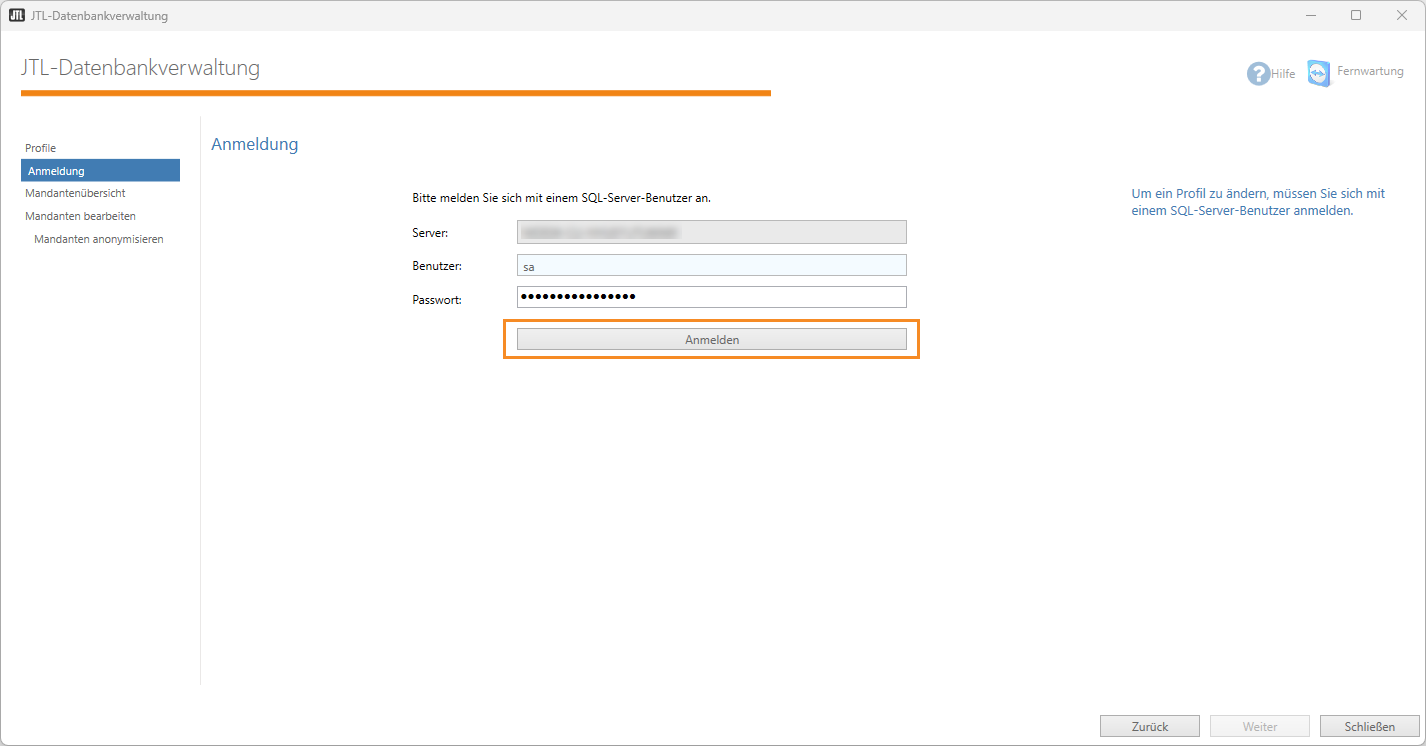Minimize the JTL-Datenbankverwaltung window

point(1310,15)
